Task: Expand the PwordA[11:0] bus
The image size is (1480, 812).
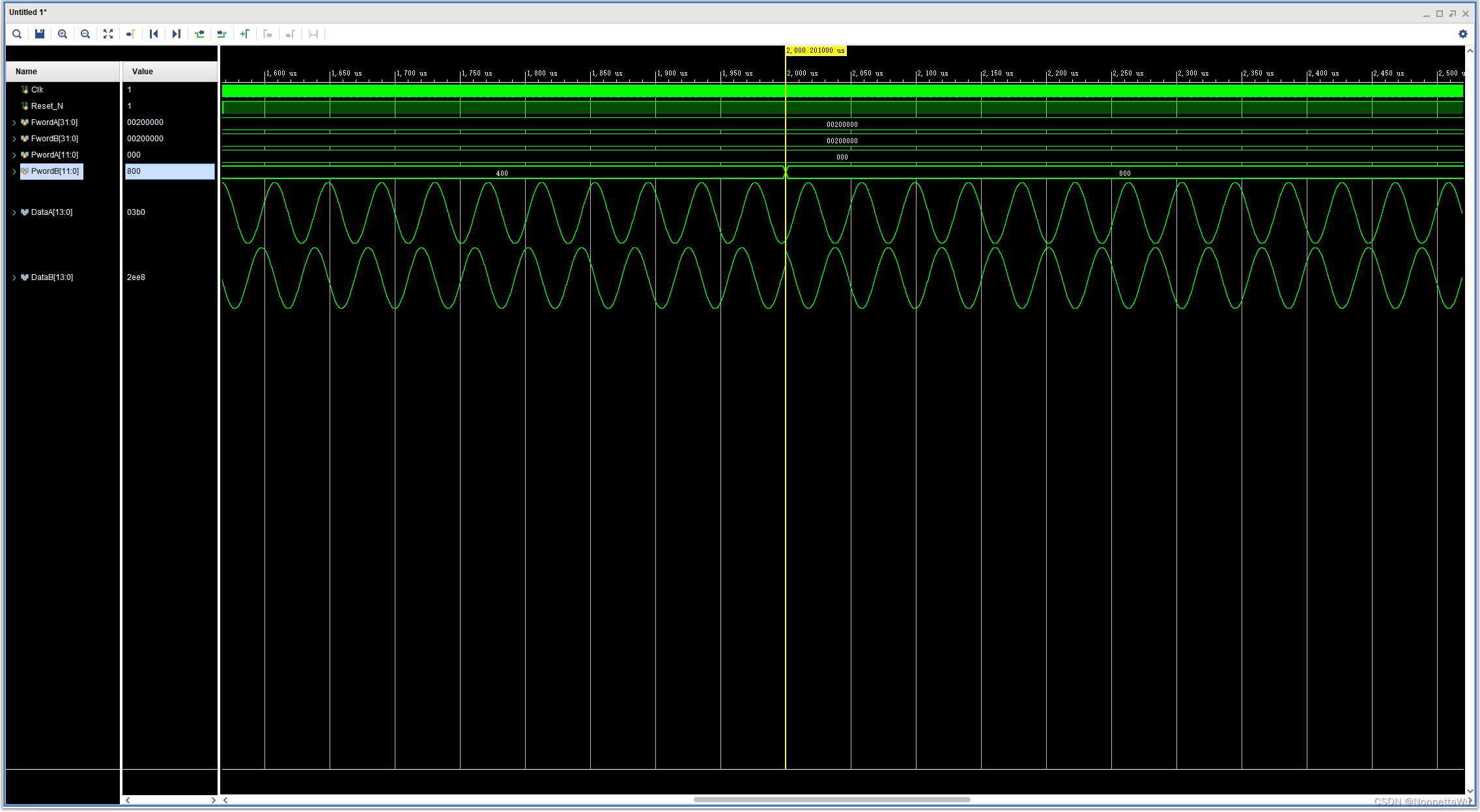Action: pyautogui.click(x=14, y=155)
